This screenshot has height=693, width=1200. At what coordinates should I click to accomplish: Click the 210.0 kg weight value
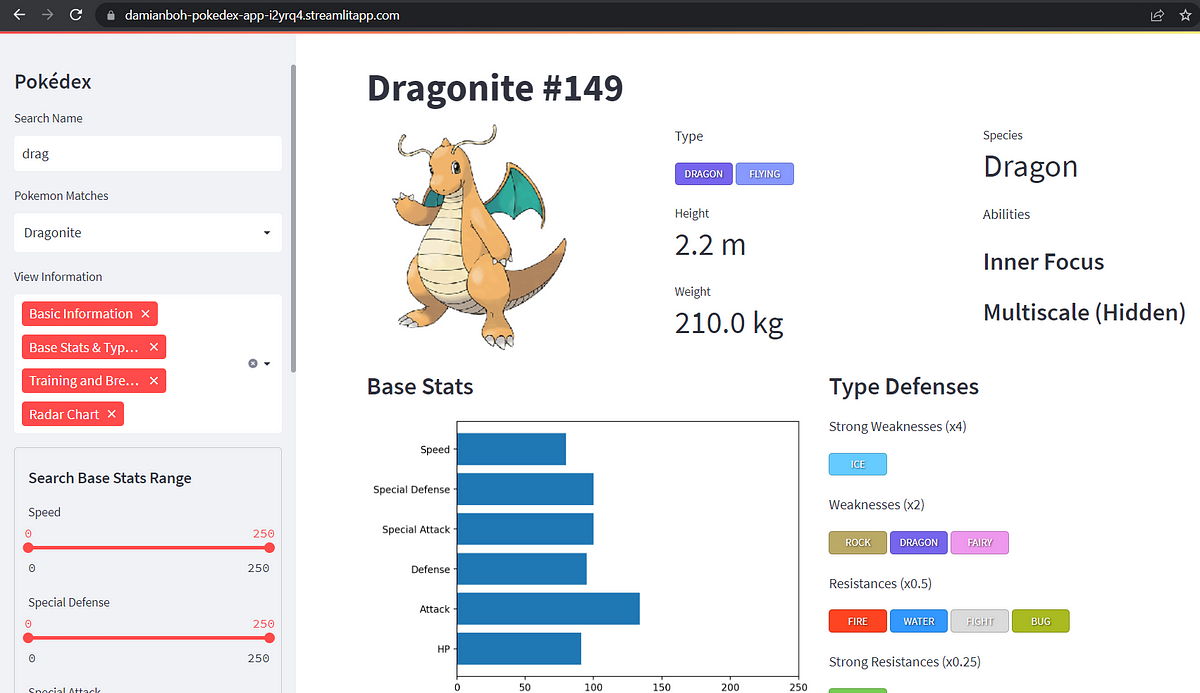pos(729,323)
